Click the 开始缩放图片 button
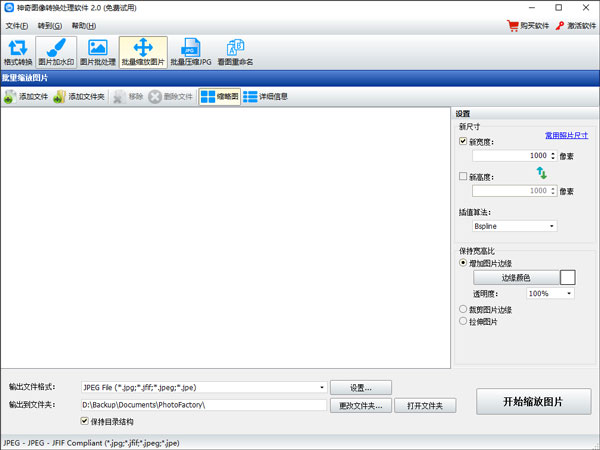 click(533, 401)
